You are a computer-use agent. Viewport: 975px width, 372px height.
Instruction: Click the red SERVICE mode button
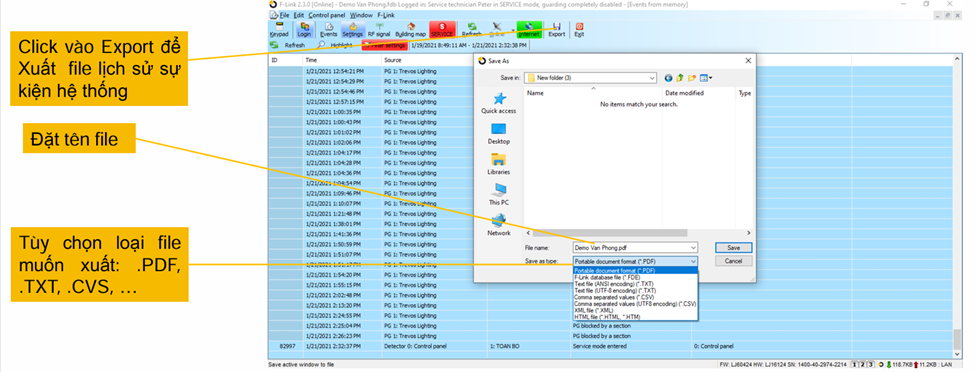(442, 29)
